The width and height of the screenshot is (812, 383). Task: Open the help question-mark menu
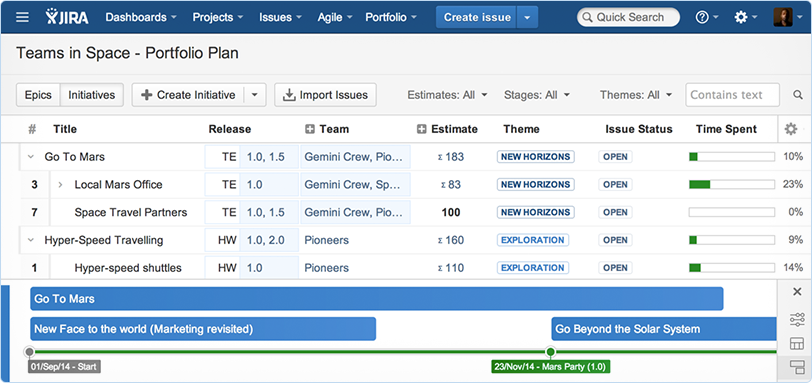(x=707, y=17)
